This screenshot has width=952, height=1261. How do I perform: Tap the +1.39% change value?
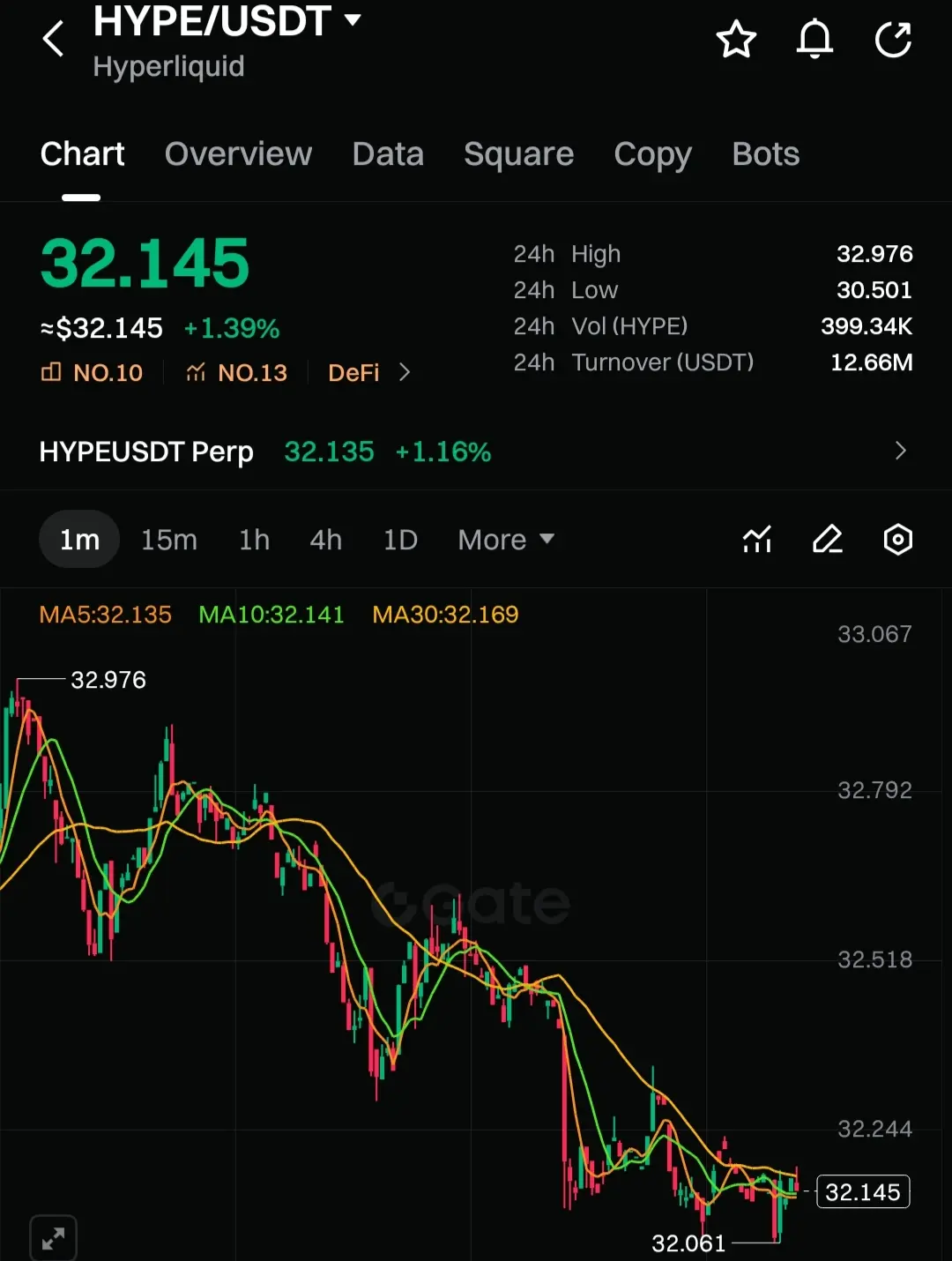(232, 329)
